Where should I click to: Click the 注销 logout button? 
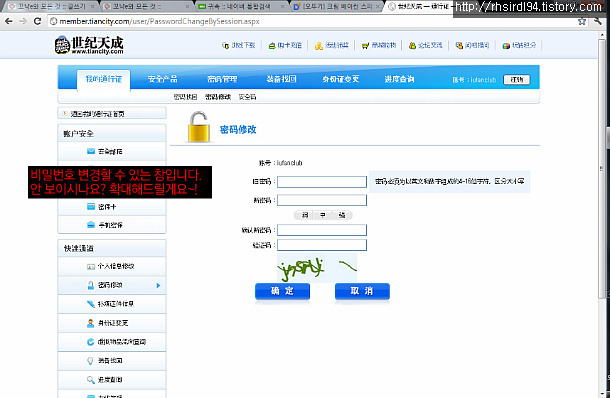pyautogui.click(x=517, y=79)
